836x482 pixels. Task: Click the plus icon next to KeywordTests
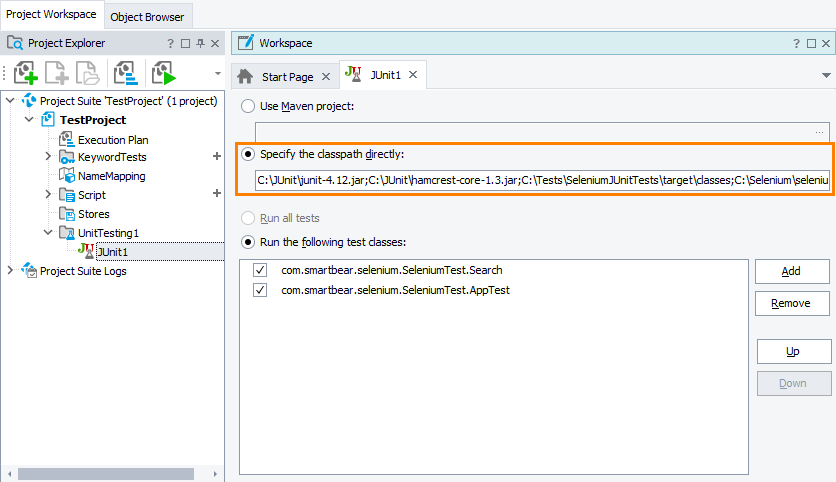(216, 157)
